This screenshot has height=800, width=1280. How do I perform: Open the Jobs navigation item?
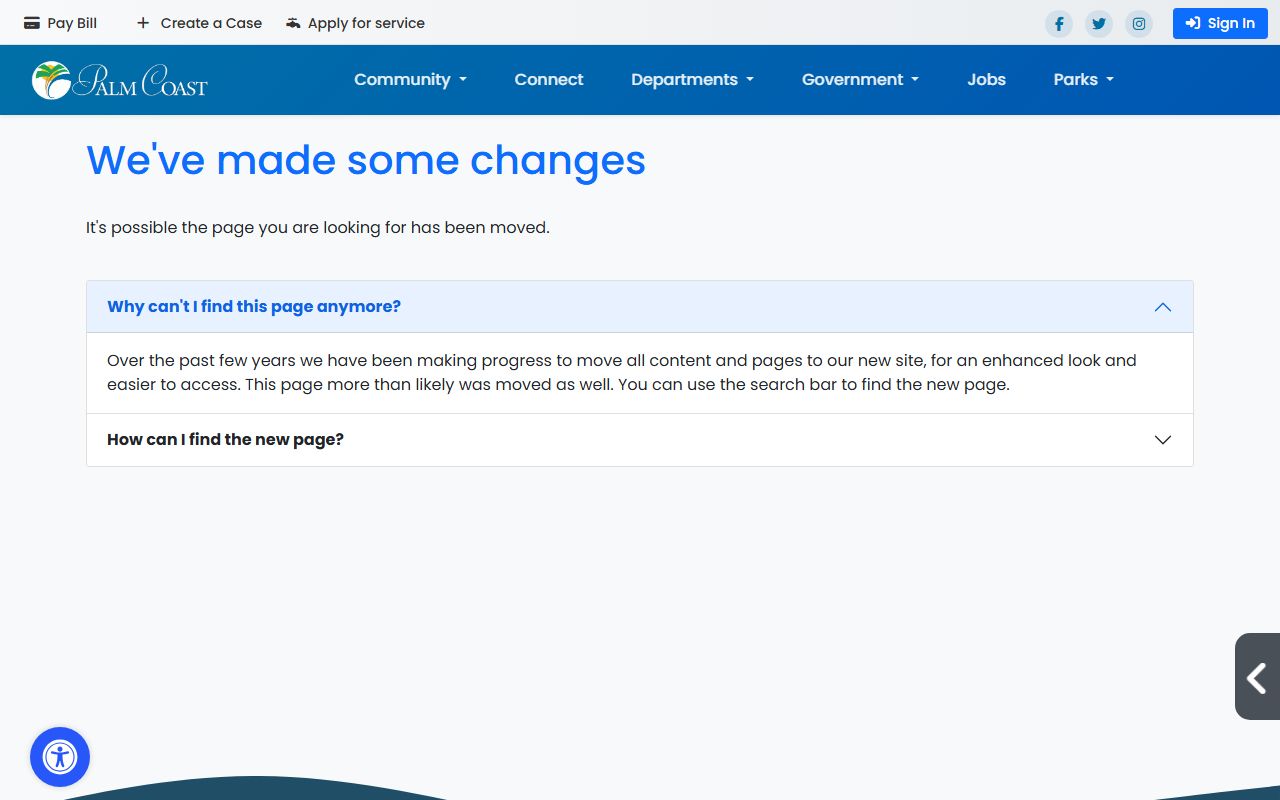pos(986,80)
